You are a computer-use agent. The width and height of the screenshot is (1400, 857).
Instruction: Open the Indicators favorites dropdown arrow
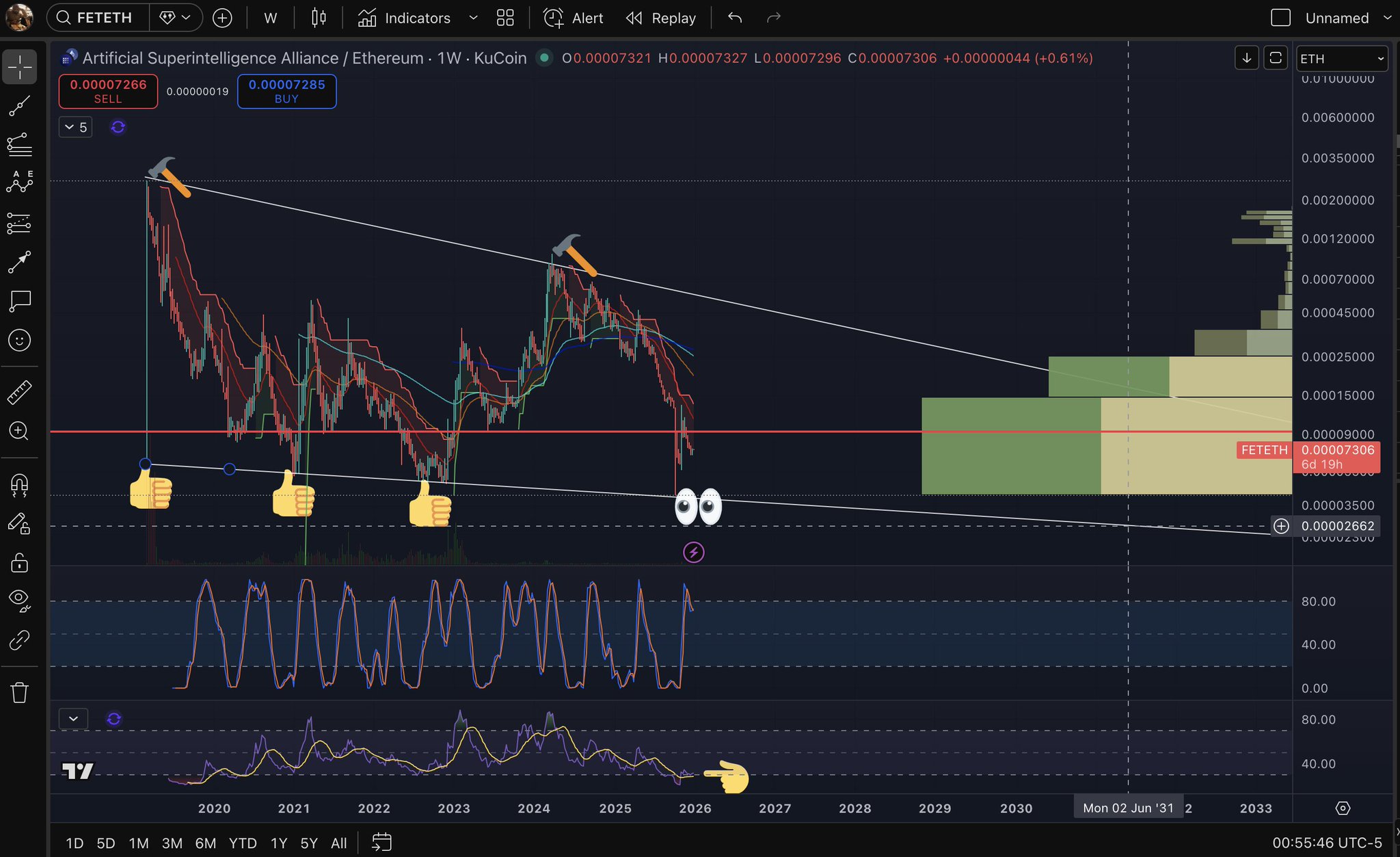473,18
